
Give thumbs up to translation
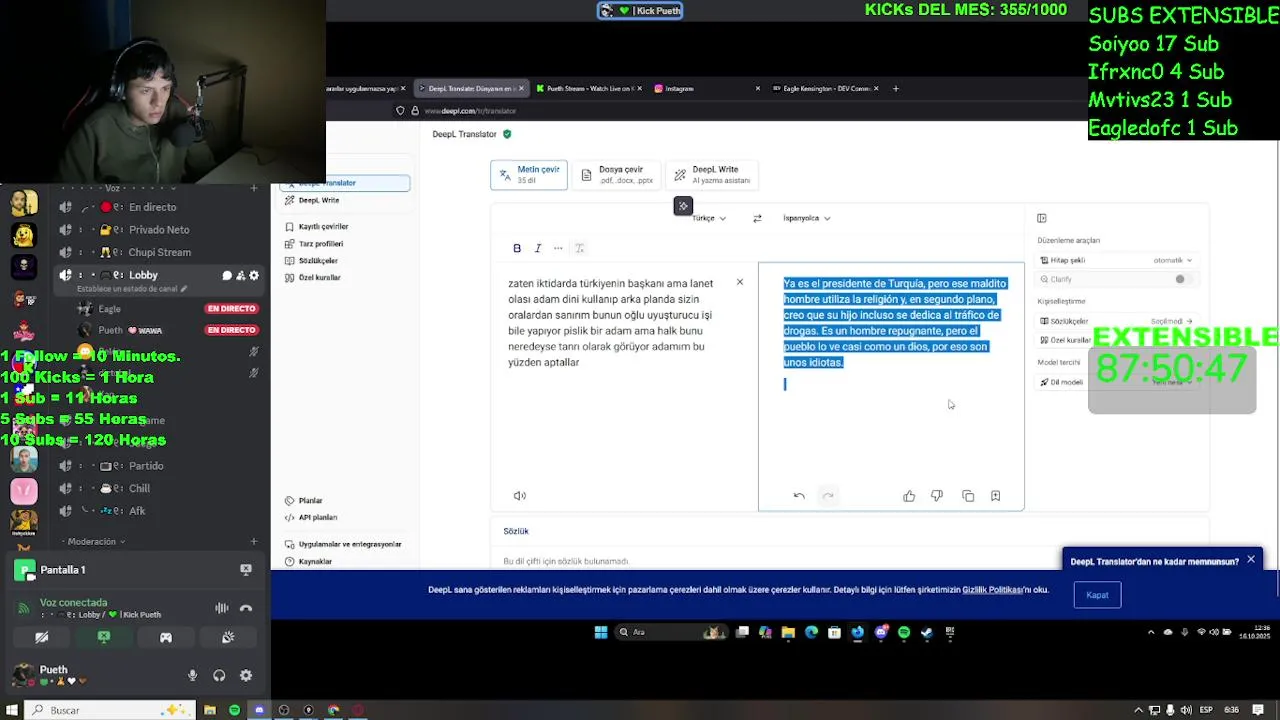click(909, 496)
